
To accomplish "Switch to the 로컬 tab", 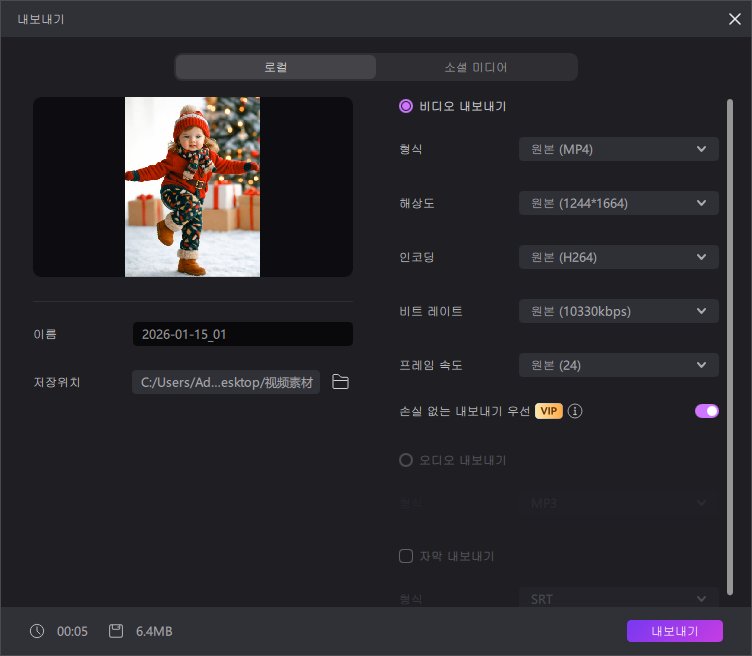I will [276, 67].
